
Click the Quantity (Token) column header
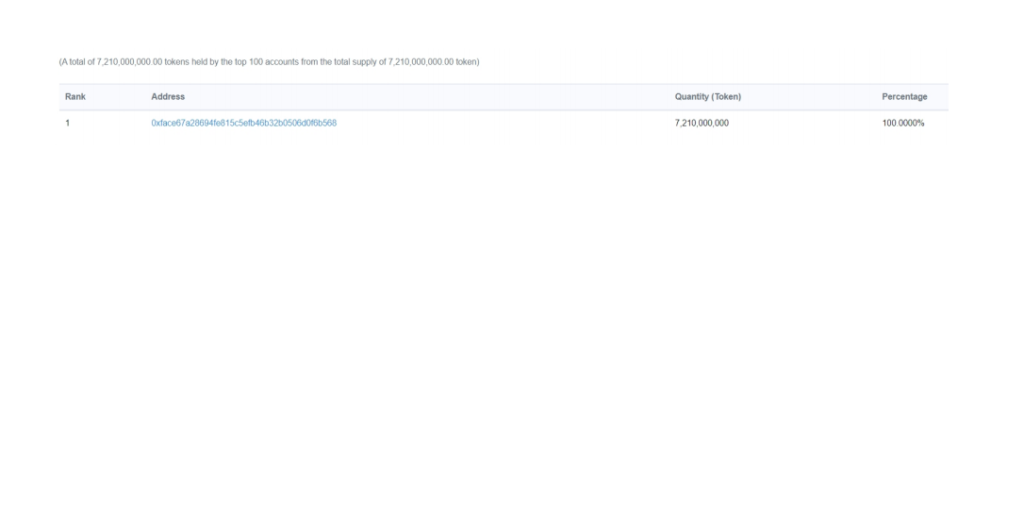[x=708, y=97]
